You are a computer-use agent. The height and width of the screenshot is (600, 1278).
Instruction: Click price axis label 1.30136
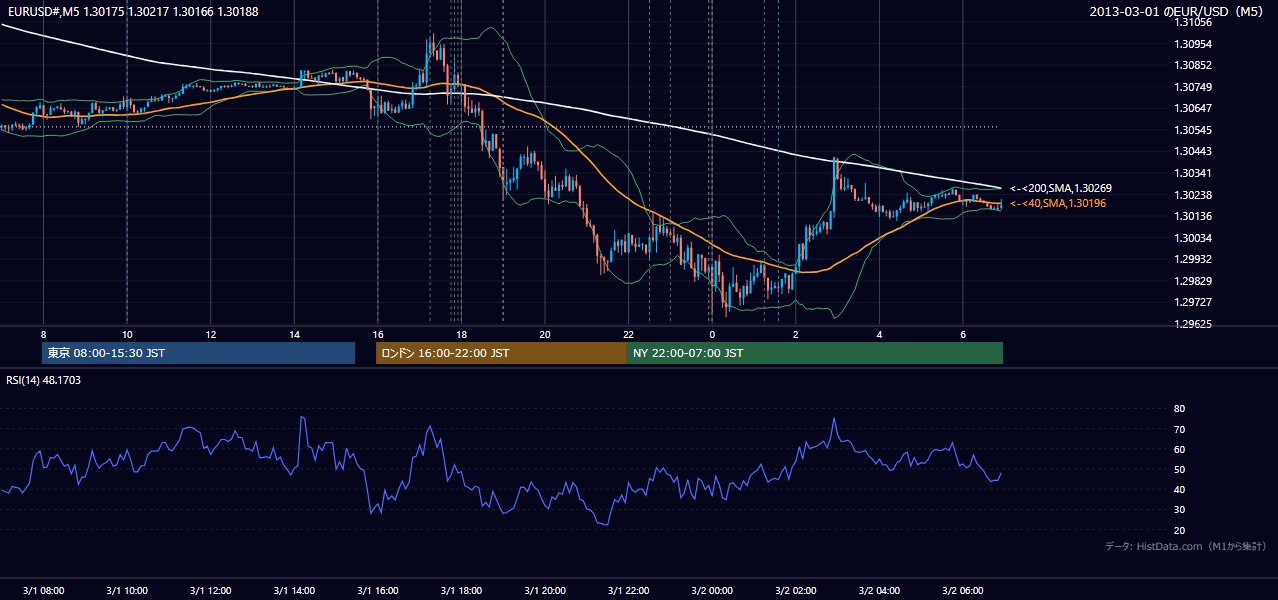1194,216
